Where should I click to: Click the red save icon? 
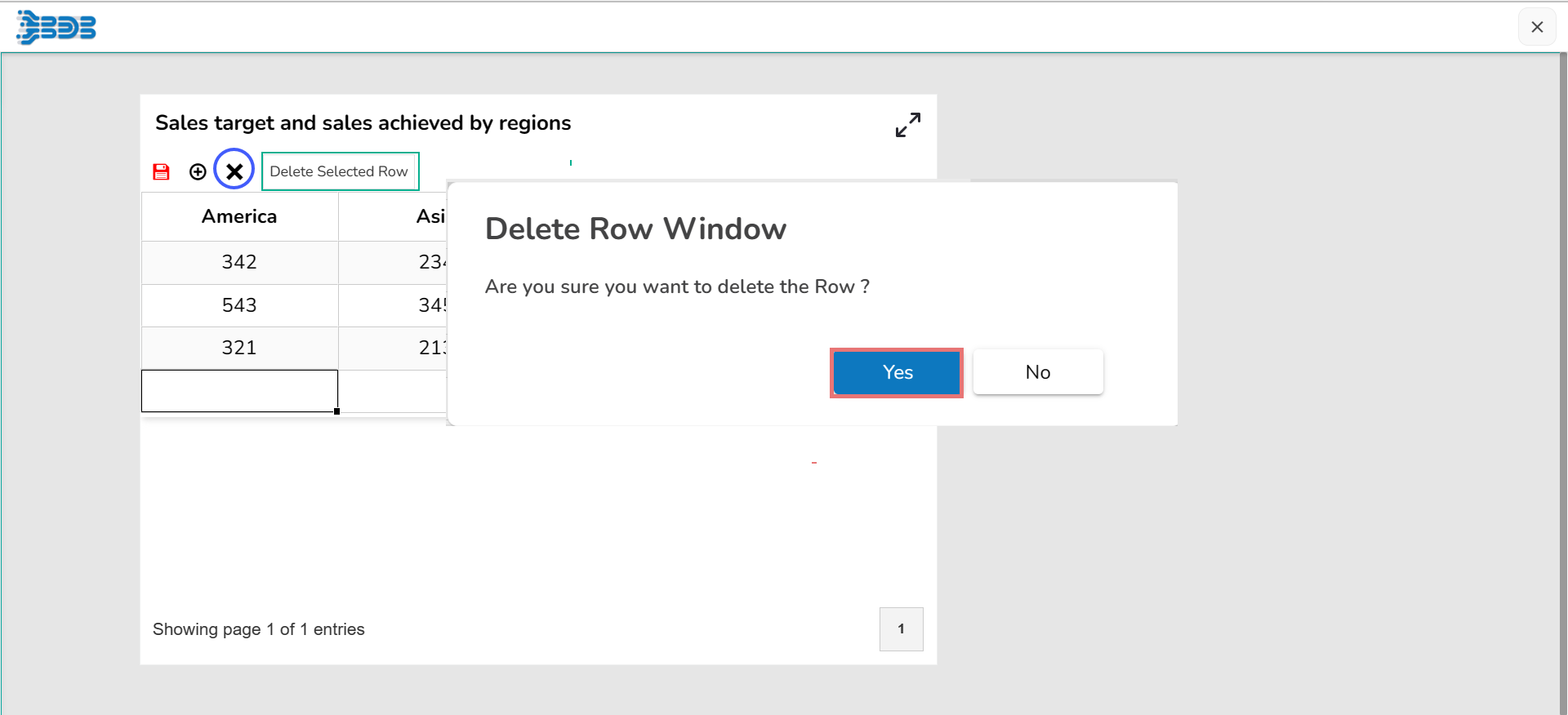[x=161, y=171]
